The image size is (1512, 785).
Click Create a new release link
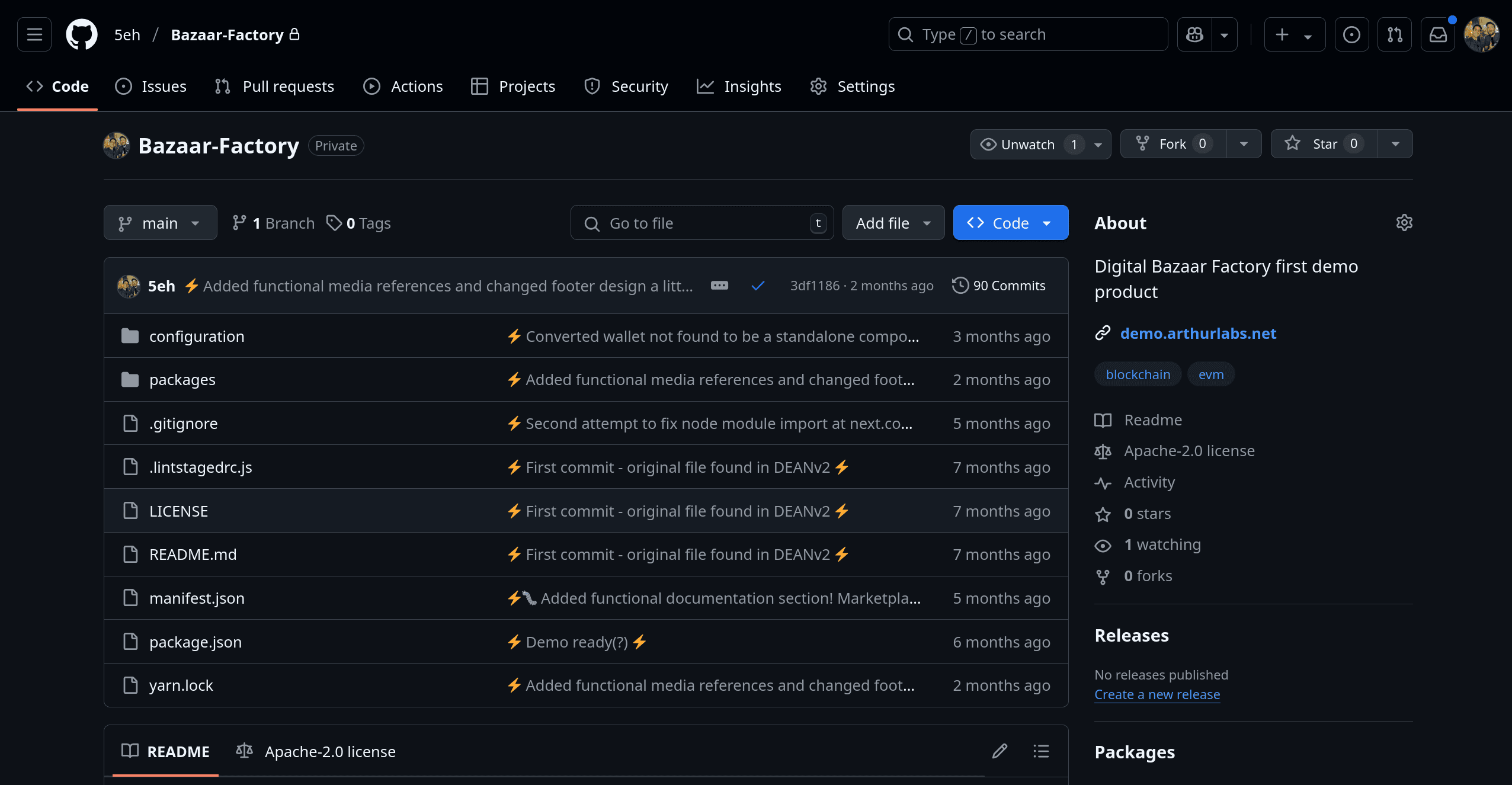(x=1157, y=694)
